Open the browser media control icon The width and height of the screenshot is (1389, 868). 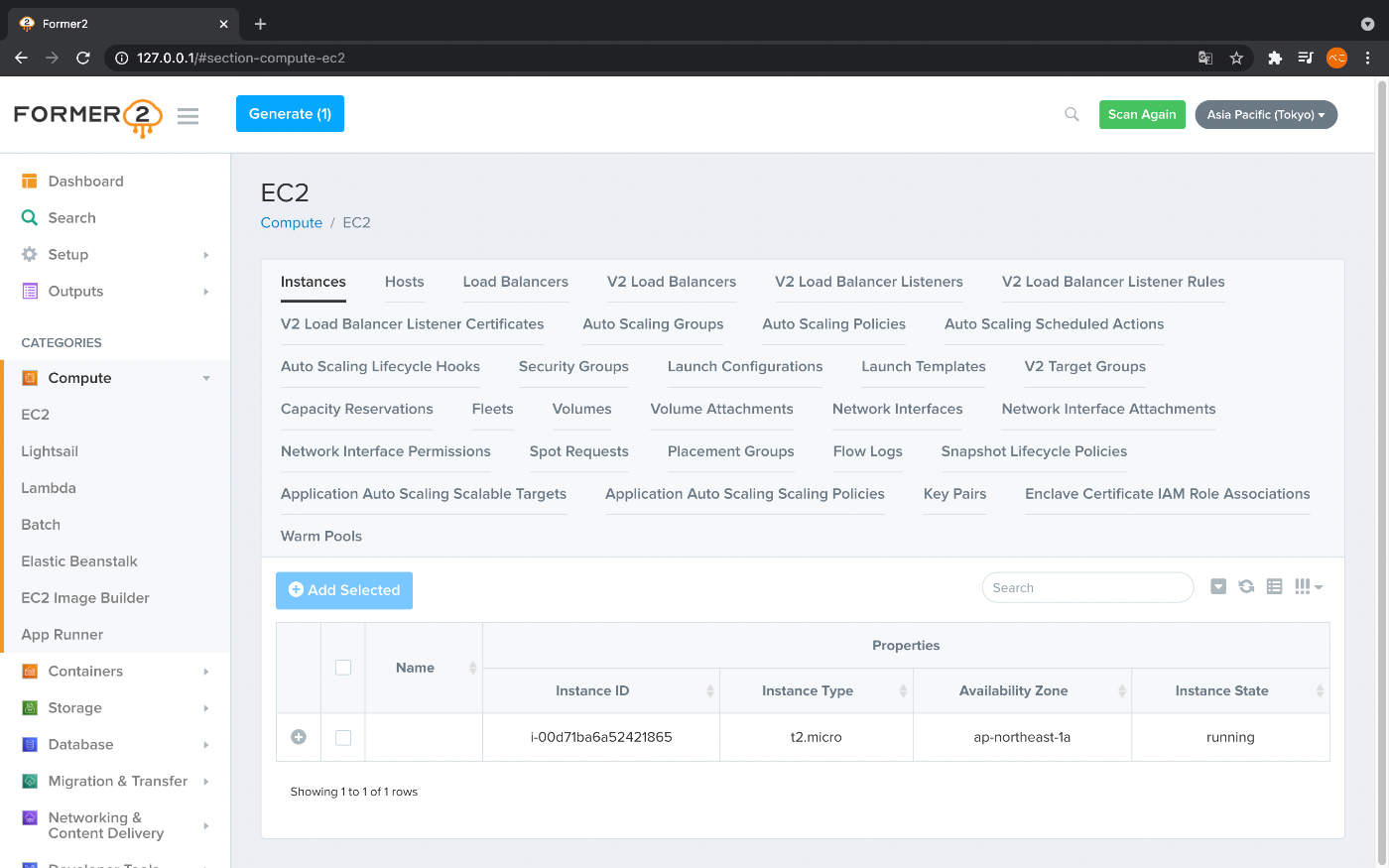pyautogui.click(x=1306, y=58)
